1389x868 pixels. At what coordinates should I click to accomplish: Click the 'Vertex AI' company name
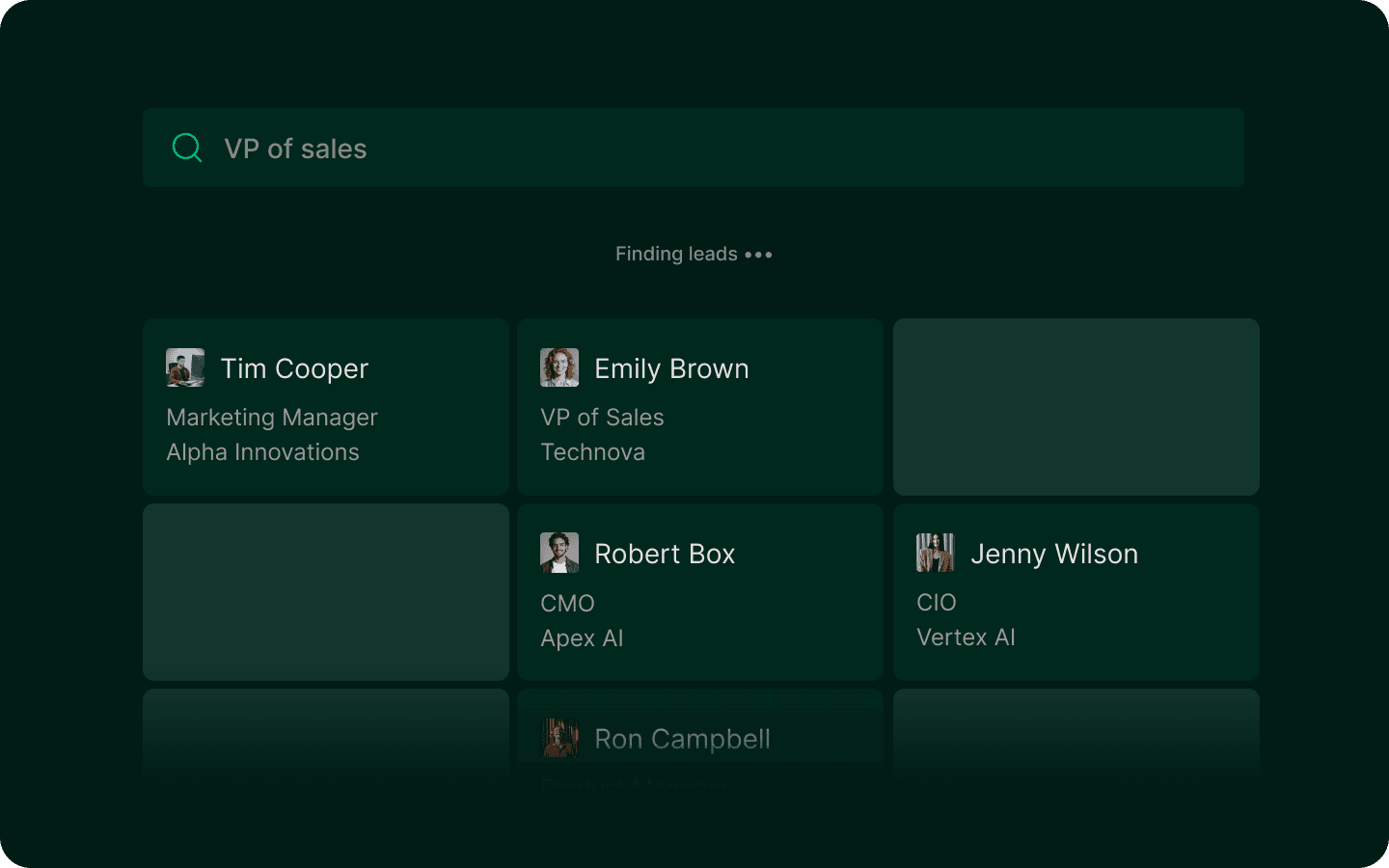point(966,637)
